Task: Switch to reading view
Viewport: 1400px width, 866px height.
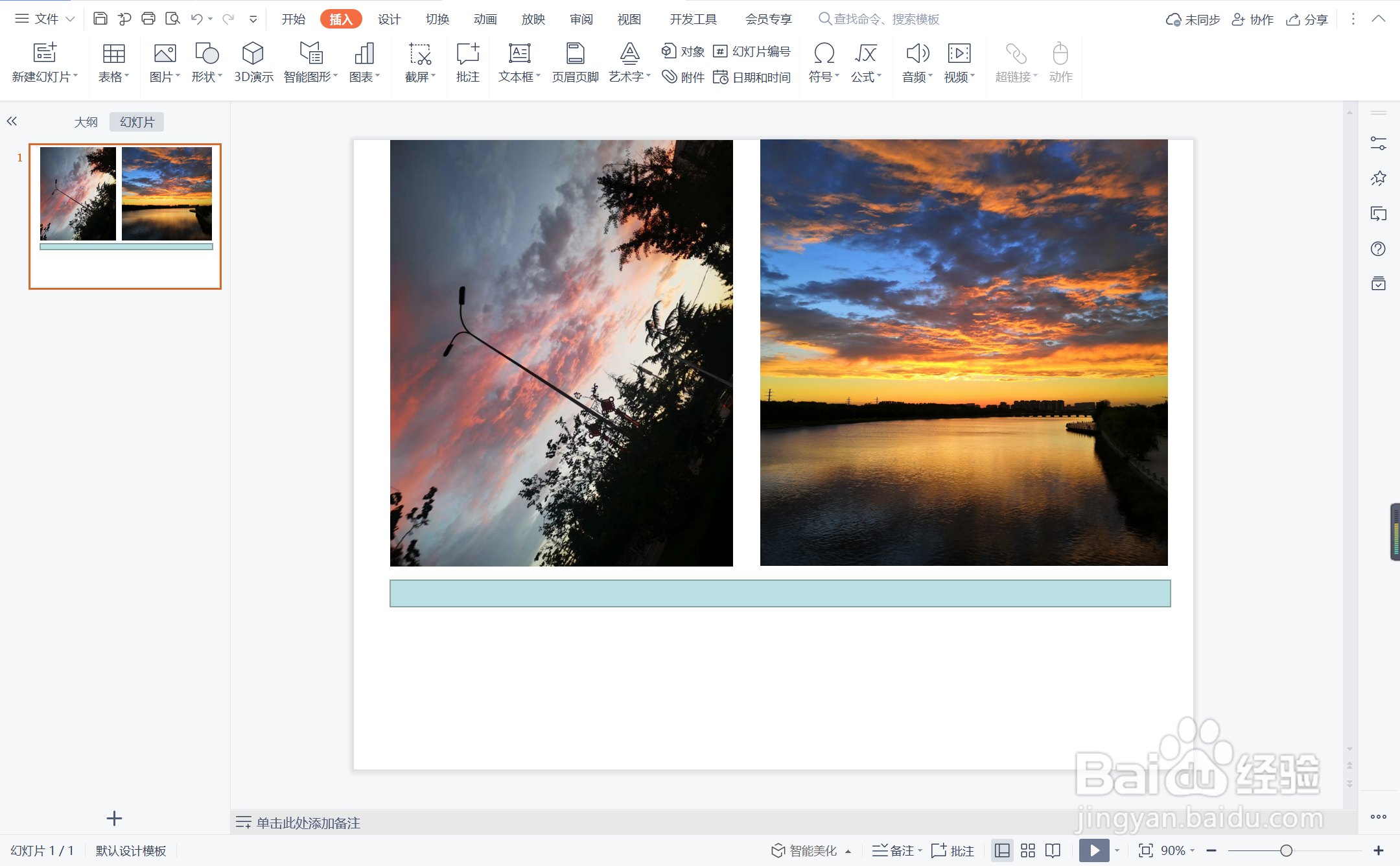Action: pos(1053,850)
